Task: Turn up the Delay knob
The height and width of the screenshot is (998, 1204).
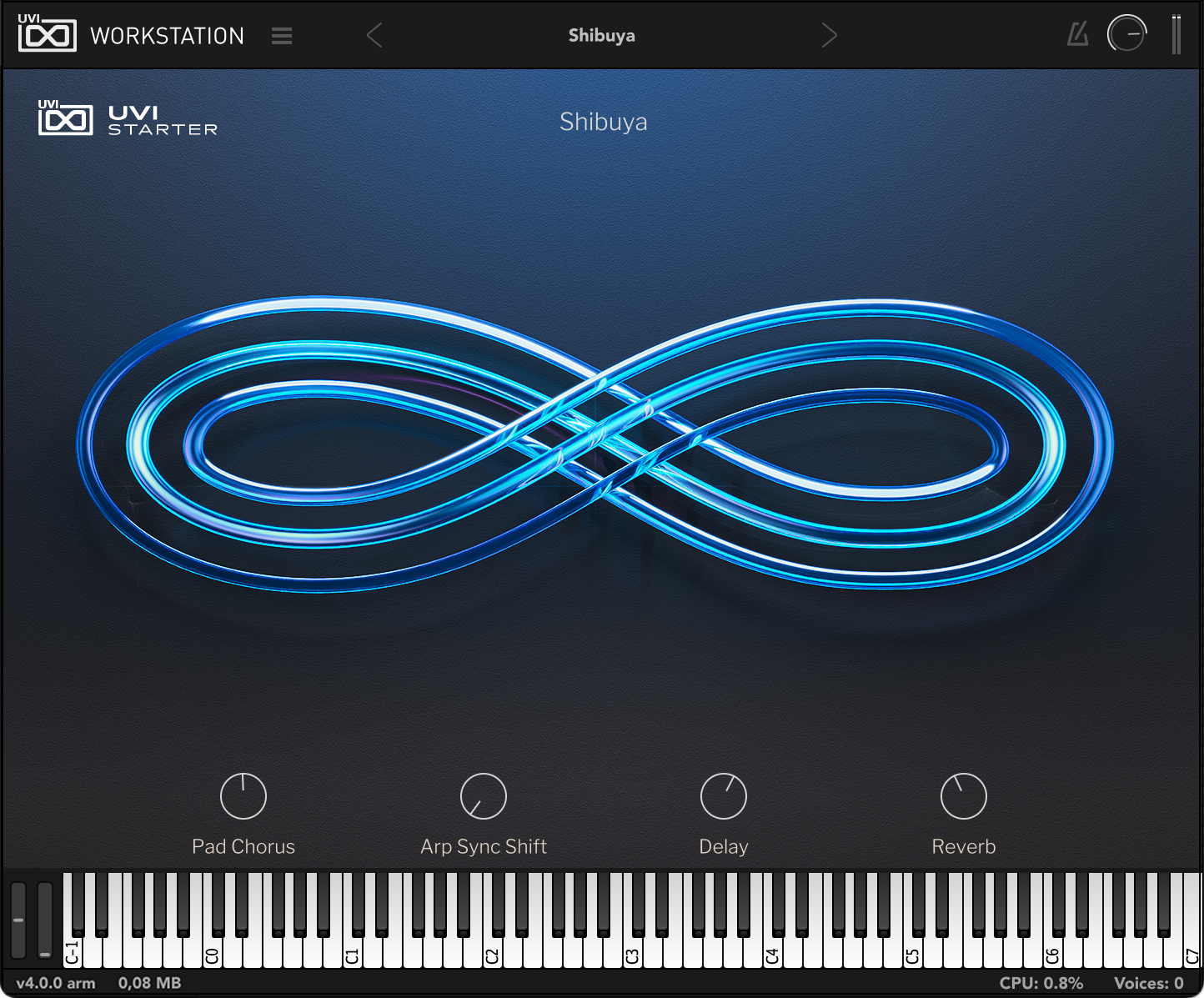Action: pyautogui.click(x=723, y=795)
